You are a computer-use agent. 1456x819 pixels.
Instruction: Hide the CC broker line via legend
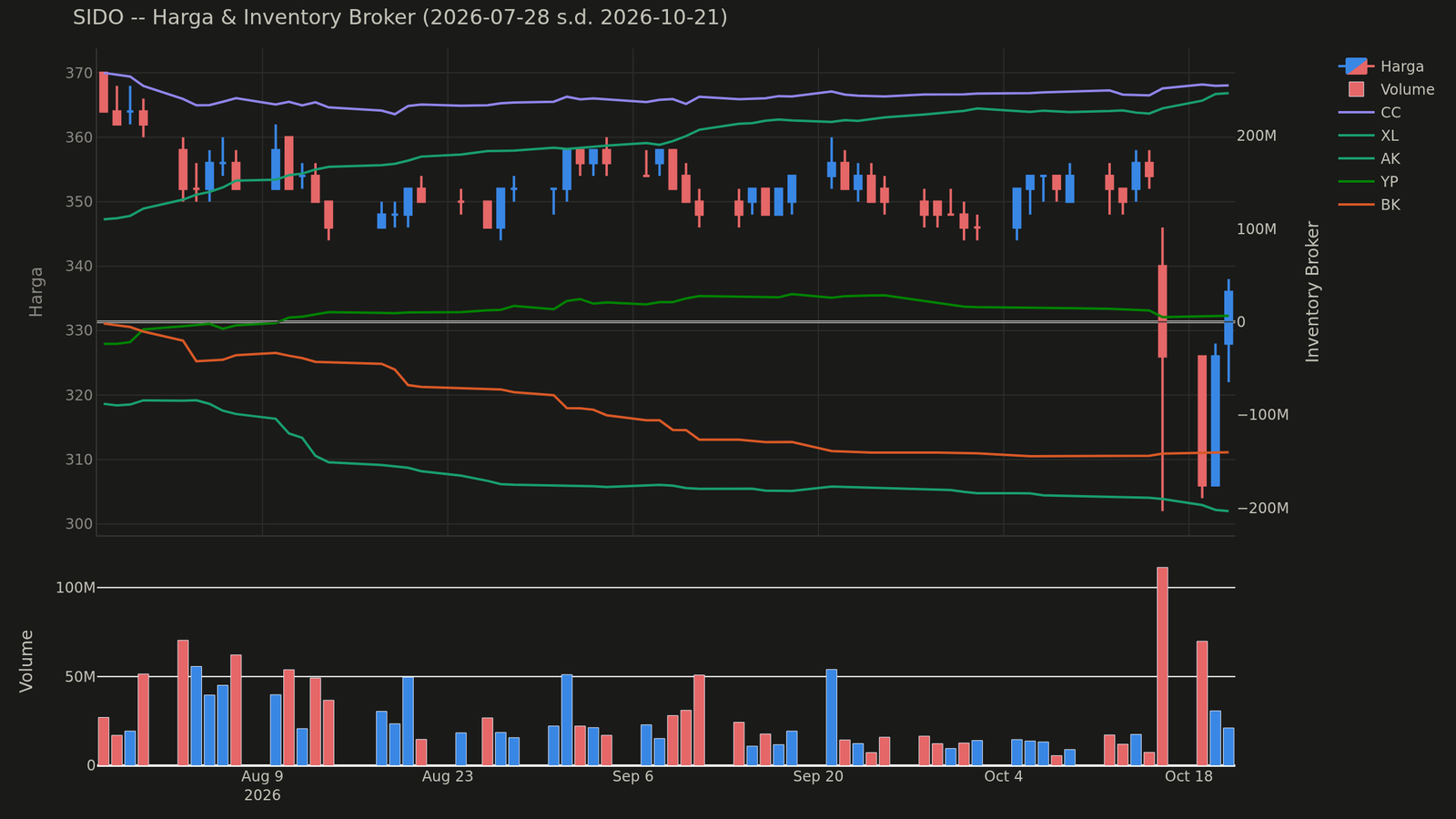(1370, 113)
